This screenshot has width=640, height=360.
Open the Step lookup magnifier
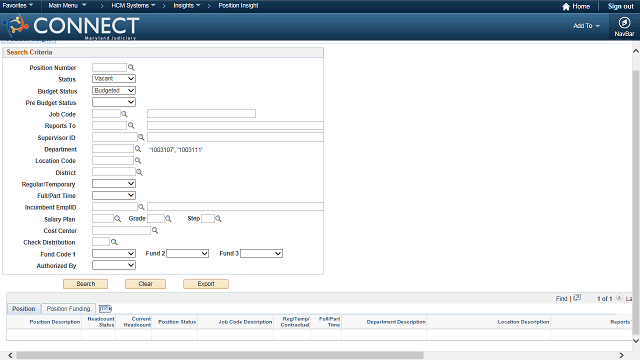click(218, 219)
